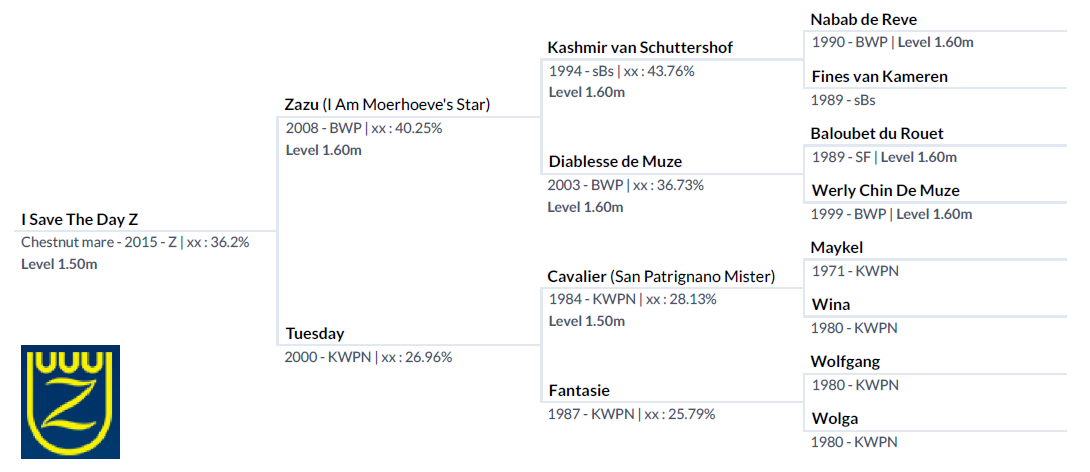Click Zazu's 2008 - BWP details line
The height and width of the screenshot is (472, 1090).
tap(364, 128)
